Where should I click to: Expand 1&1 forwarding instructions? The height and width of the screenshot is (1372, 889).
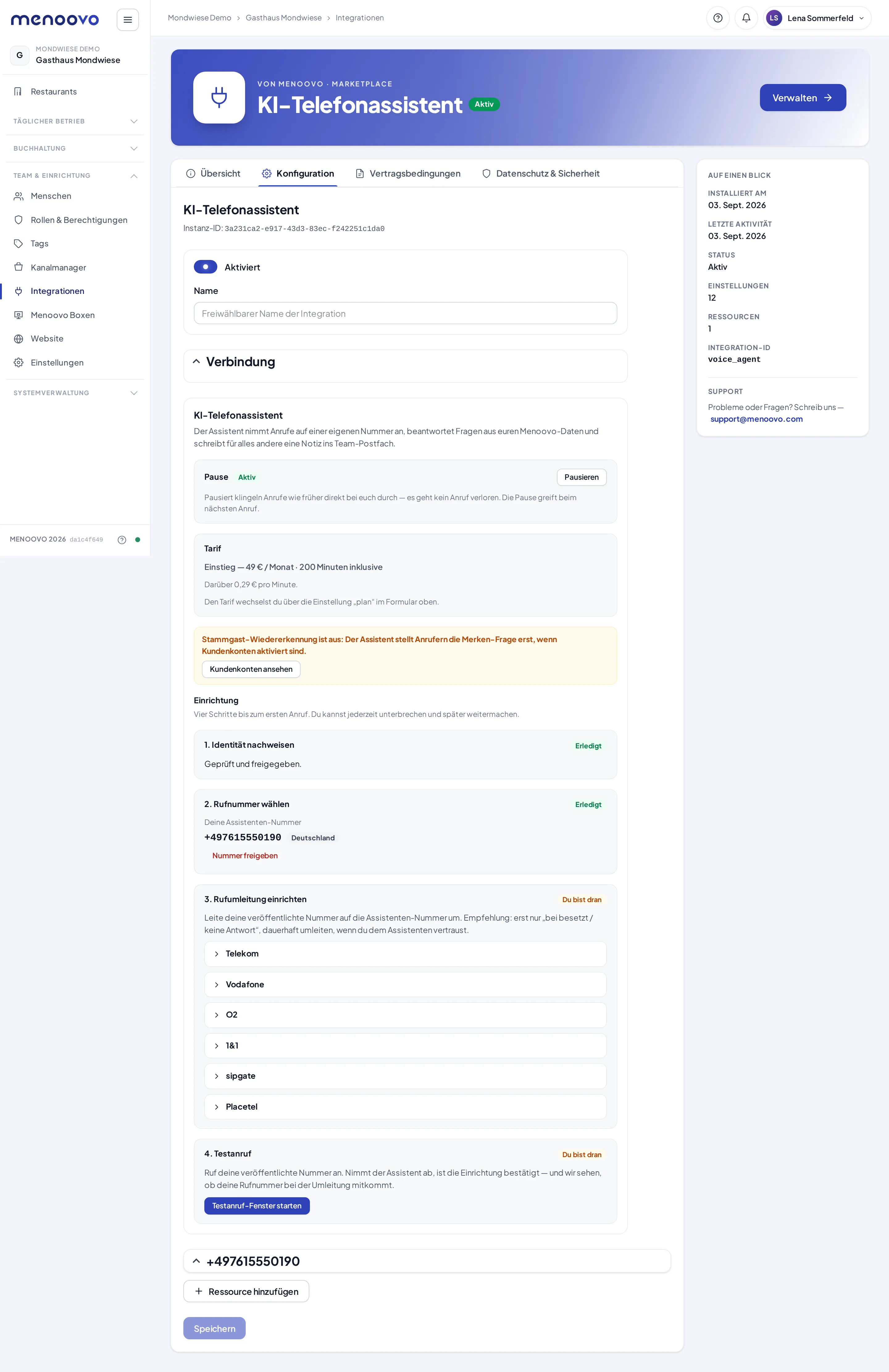[x=405, y=1045]
